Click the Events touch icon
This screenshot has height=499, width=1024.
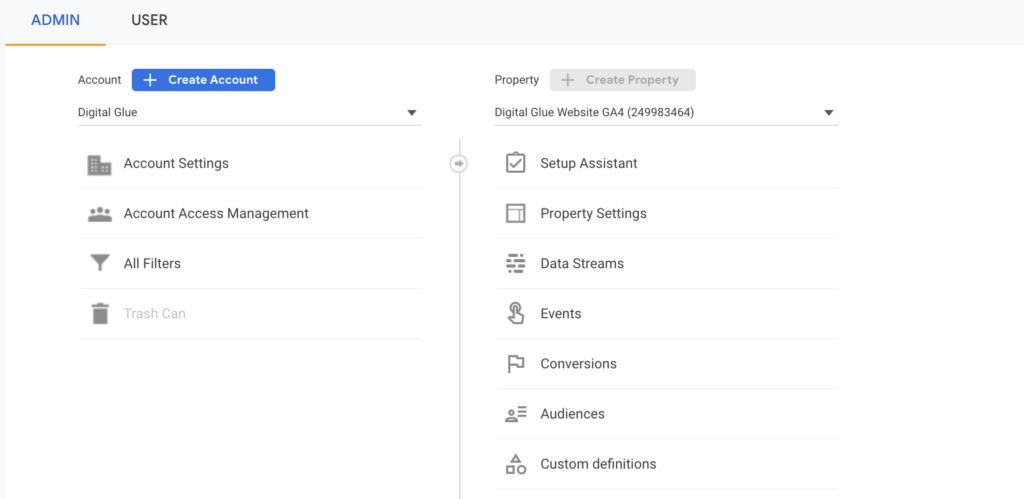click(516, 314)
